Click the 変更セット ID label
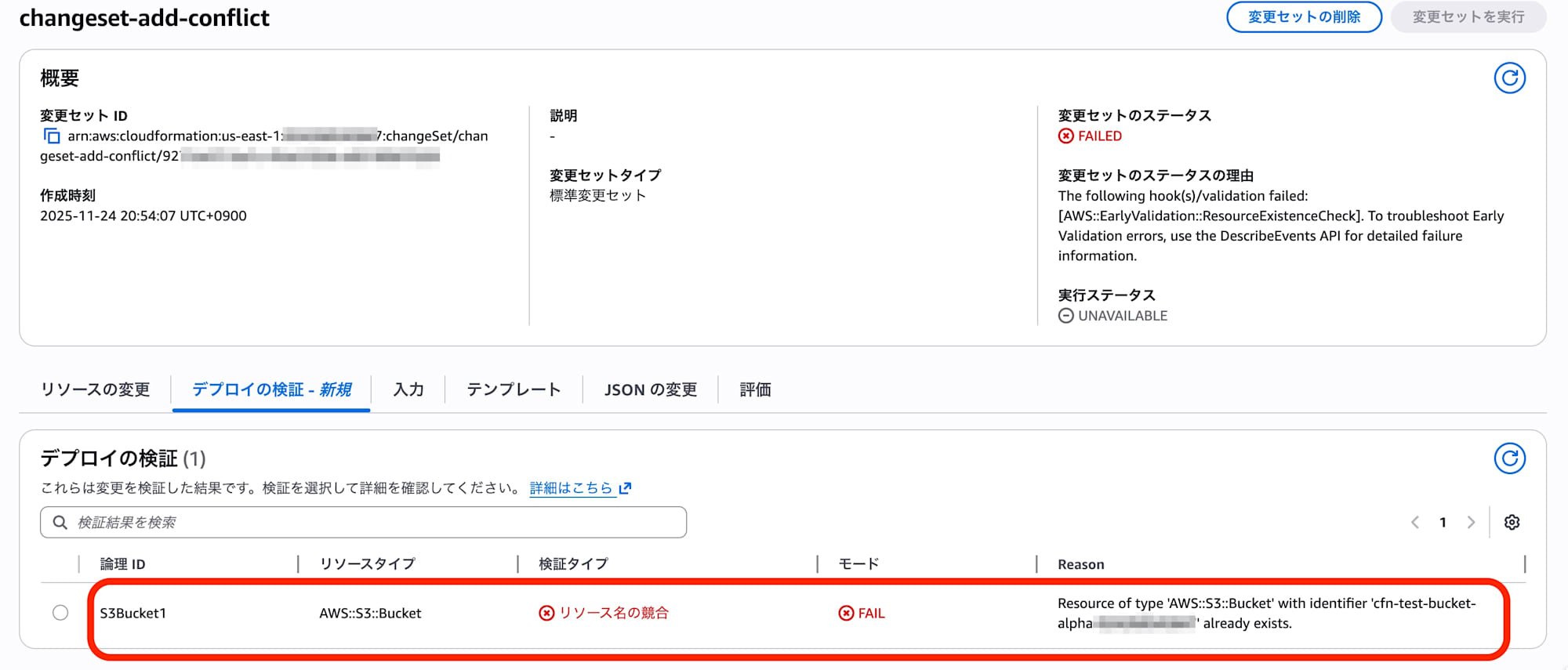The width and height of the screenshot is (1568, 670). 84,116
